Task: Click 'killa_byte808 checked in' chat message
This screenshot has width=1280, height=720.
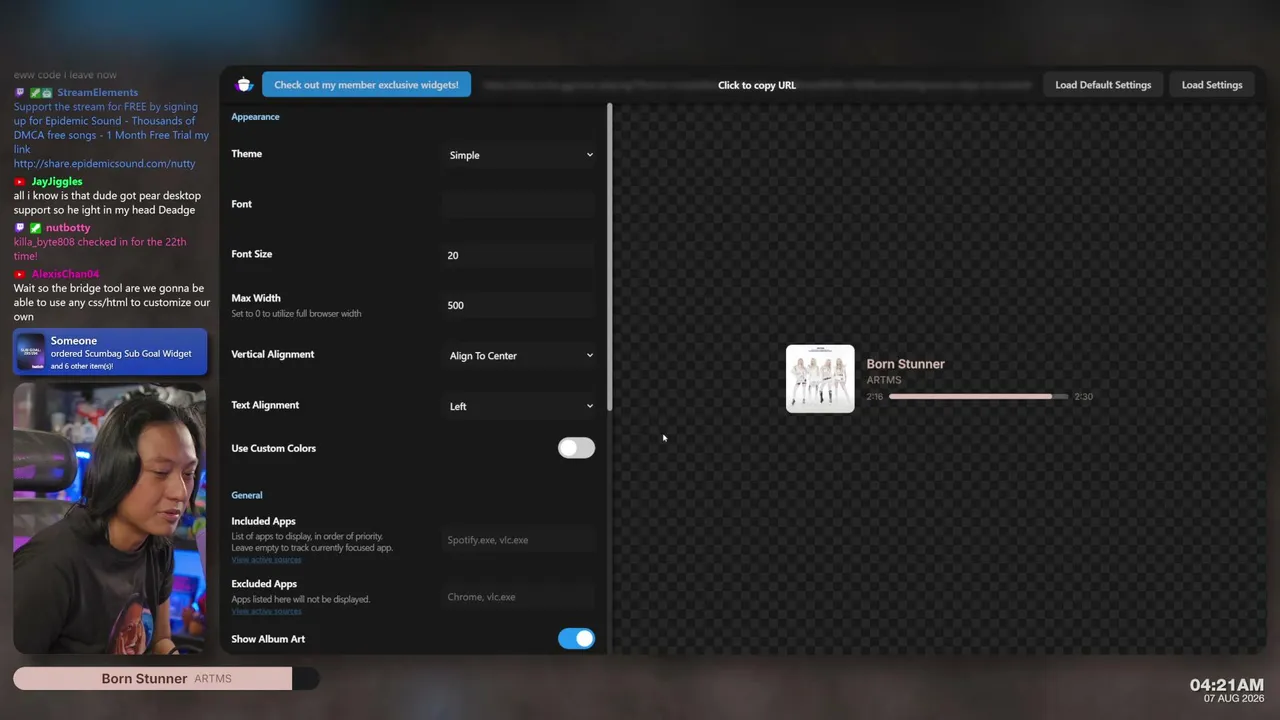Action: [100, 249]
